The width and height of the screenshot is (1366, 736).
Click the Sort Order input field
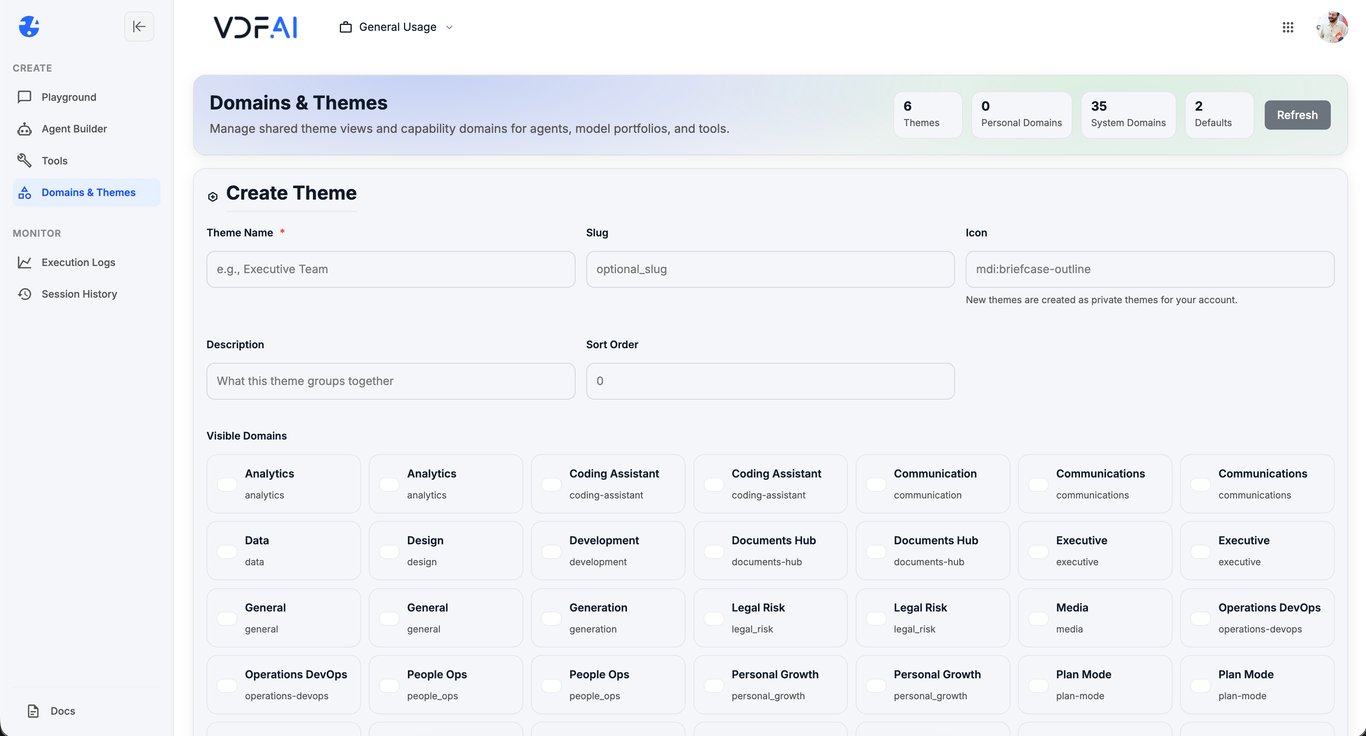pos(770,380)
